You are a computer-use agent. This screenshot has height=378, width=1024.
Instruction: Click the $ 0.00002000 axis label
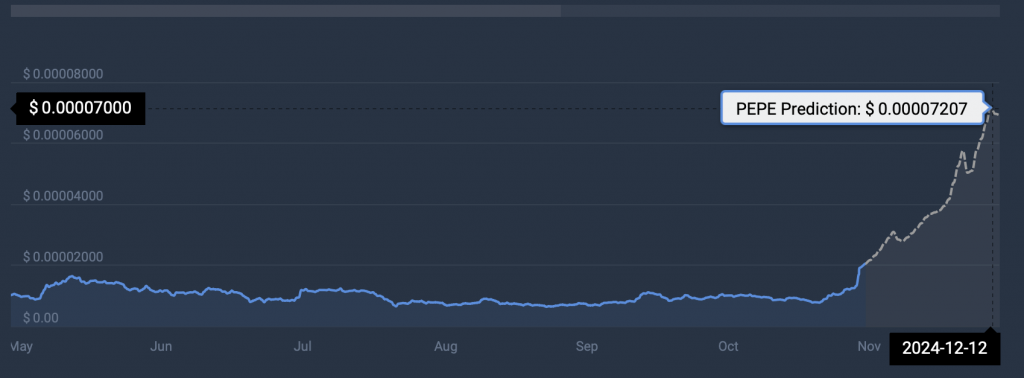point(63,257)
